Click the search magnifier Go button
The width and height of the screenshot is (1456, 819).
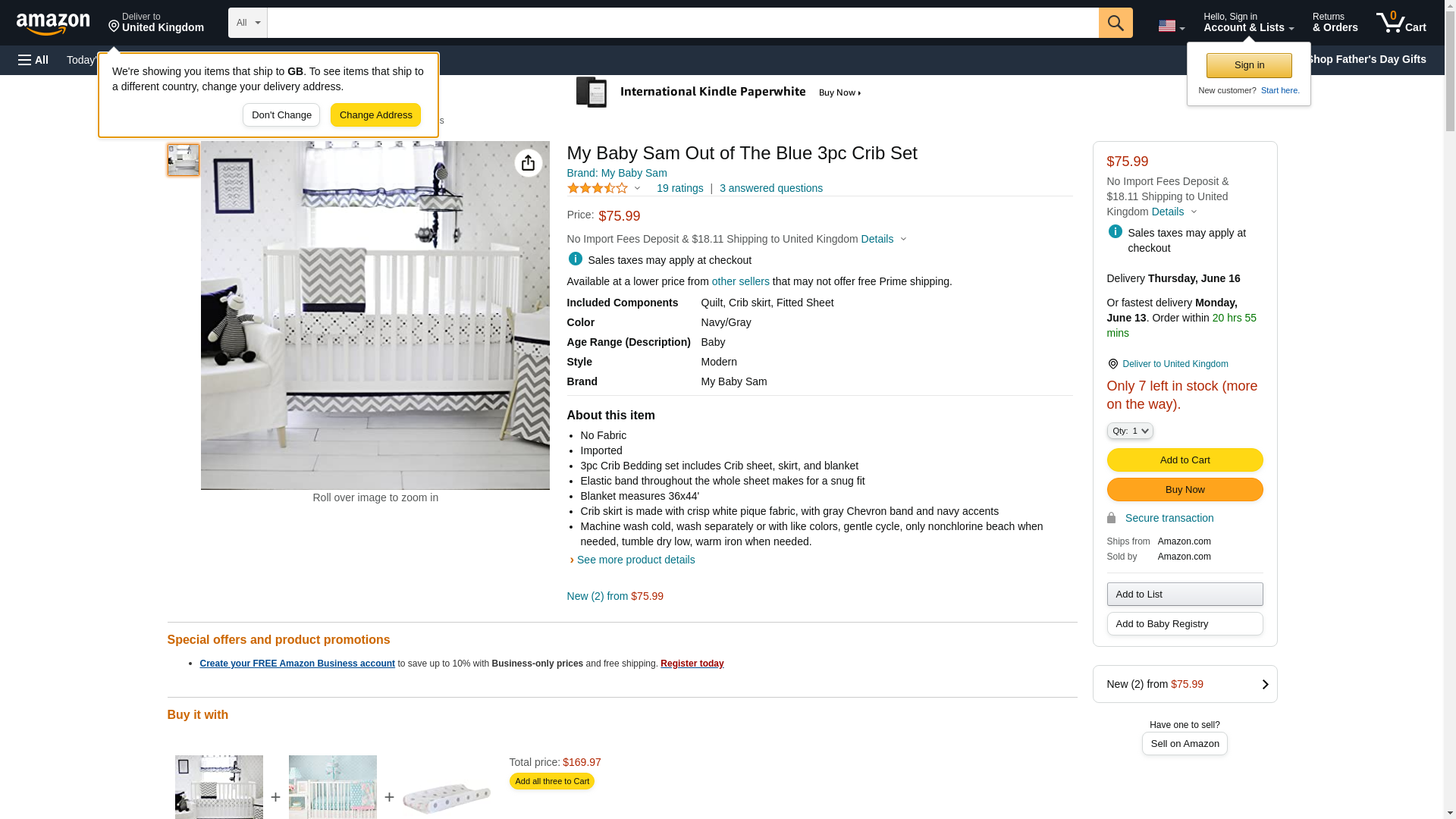pyautogui.click(x=1116, y=23)
